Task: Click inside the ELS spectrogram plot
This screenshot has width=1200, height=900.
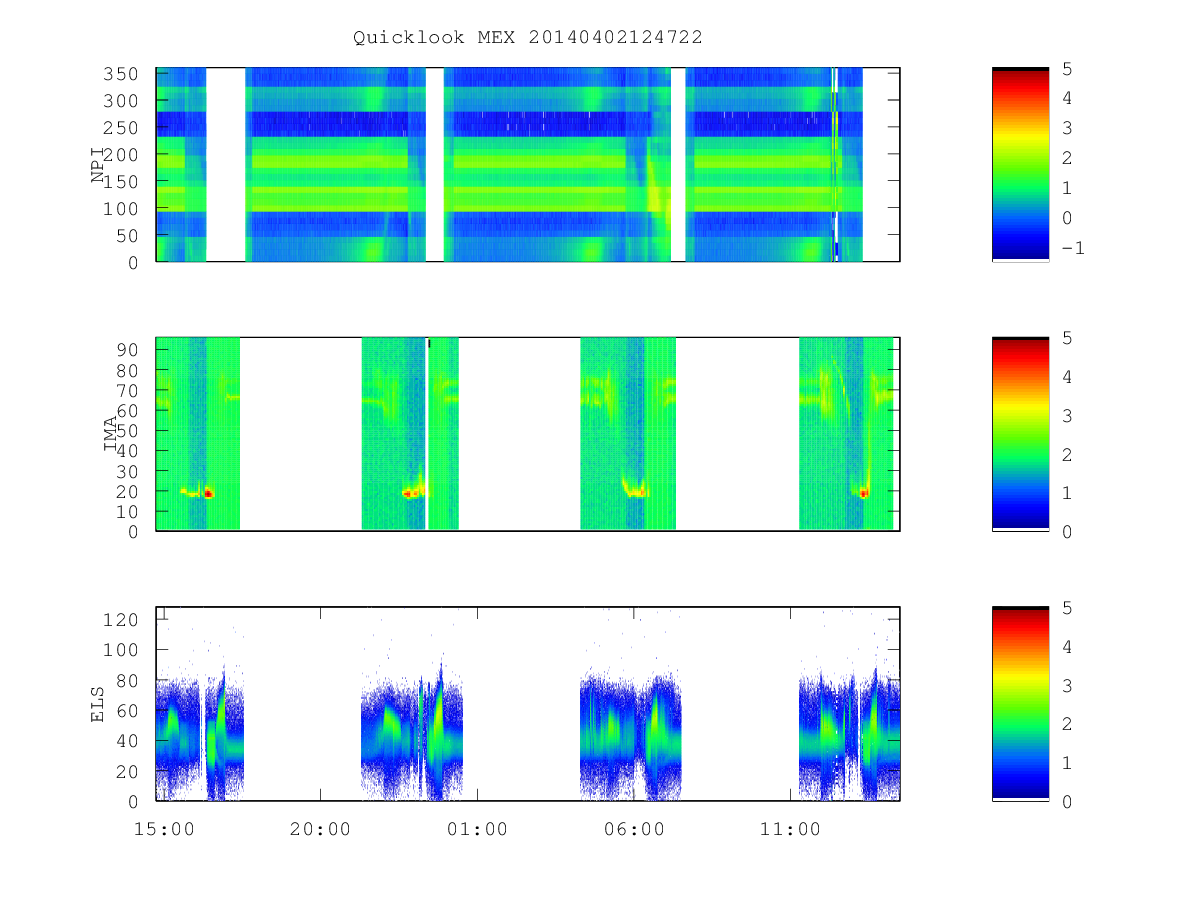Action: (528, 704)
